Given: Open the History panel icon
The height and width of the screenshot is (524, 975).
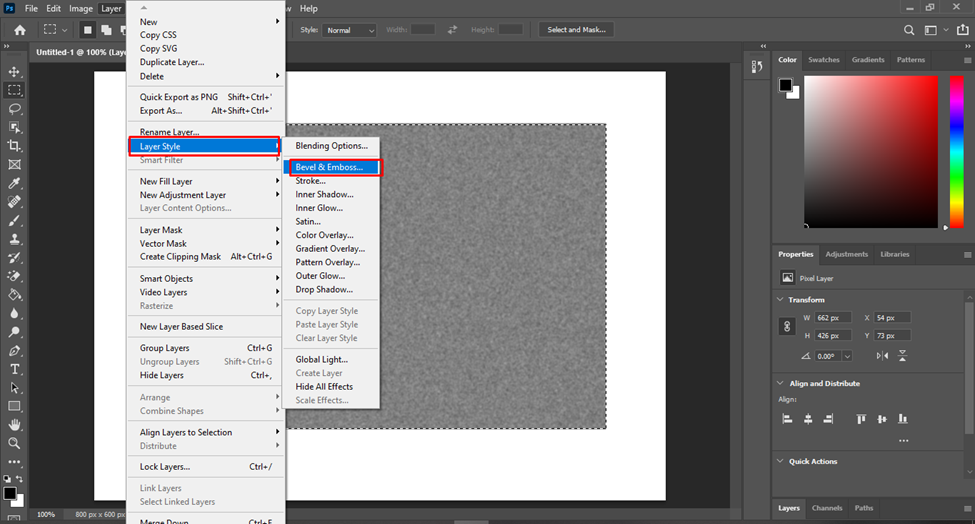Looking at the screenshot, I should point(757,67).
